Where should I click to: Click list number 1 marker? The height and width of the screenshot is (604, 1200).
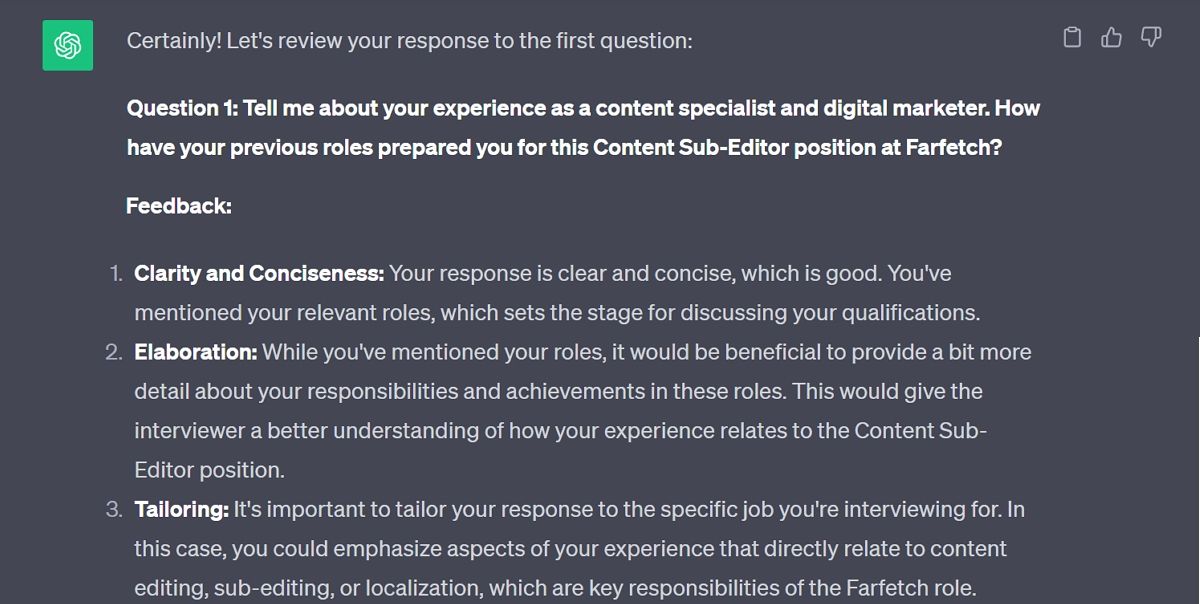click(x=116, y=273)
